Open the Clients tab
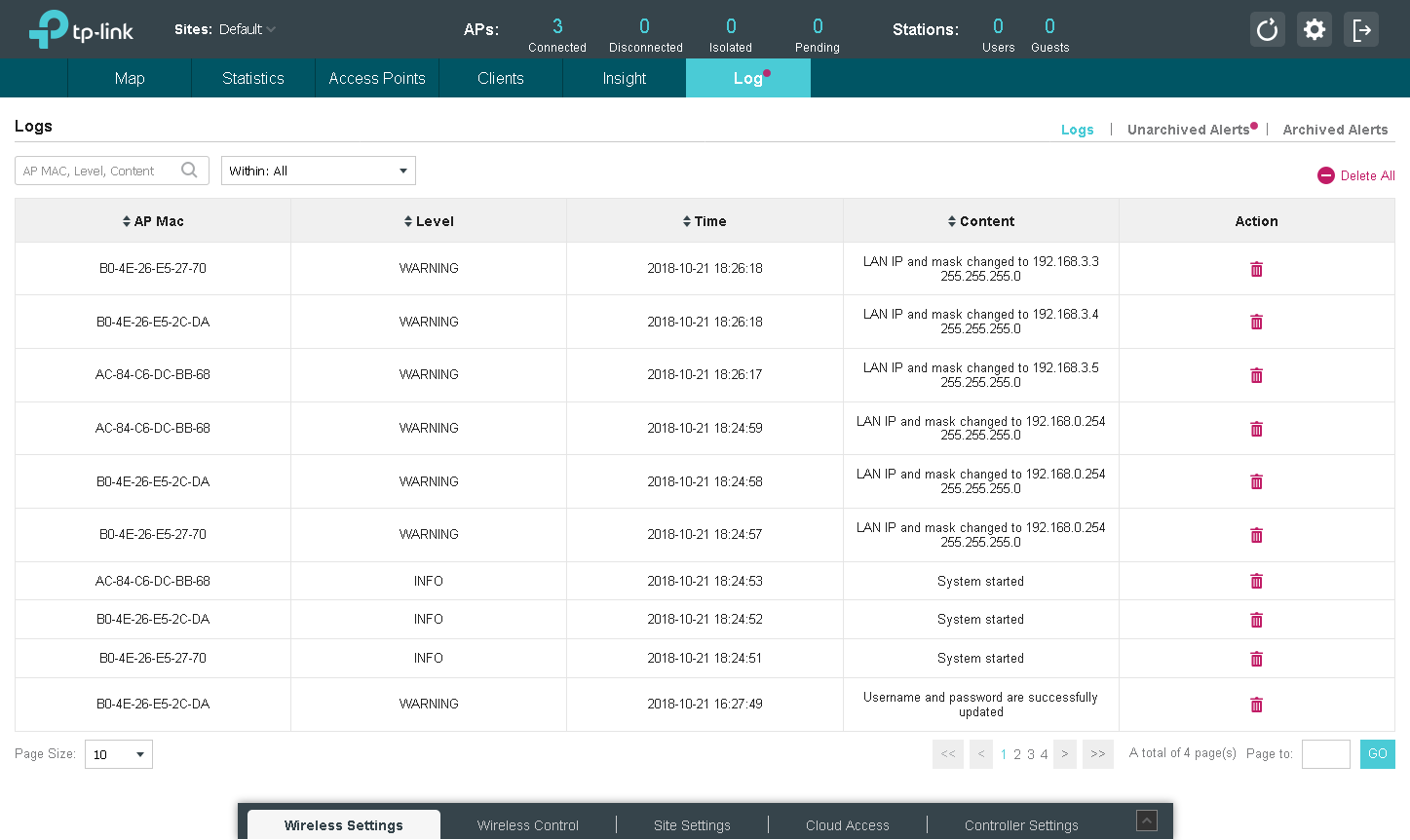This screenshot has width=1410, height=840. click(501, 78)
